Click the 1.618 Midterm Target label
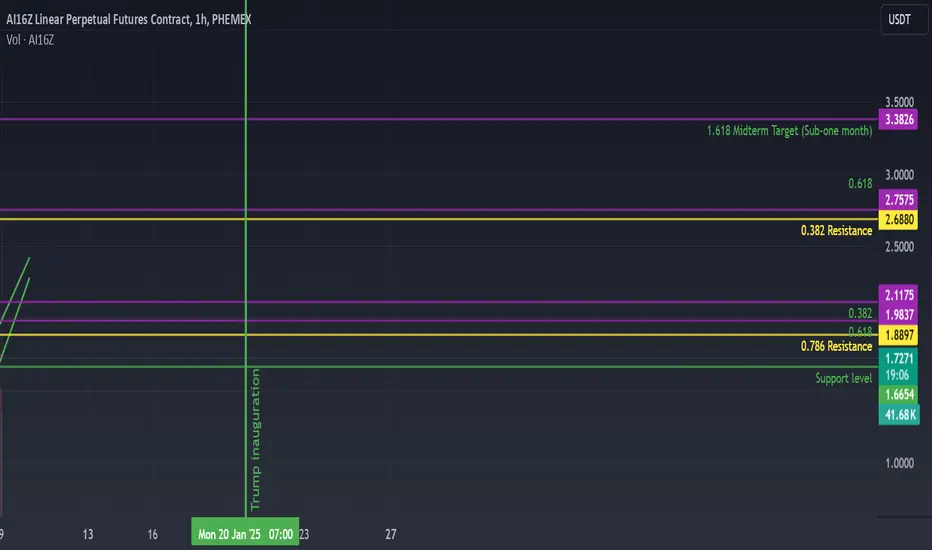 tap(789, 131)
